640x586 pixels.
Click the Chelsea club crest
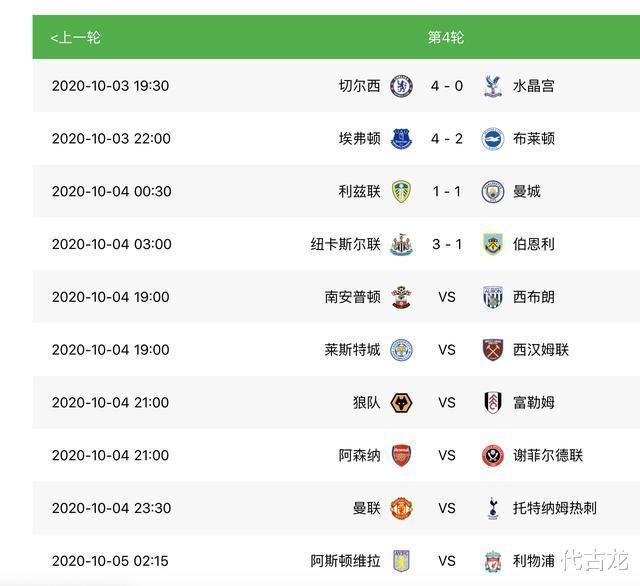[x=401, y=86]
